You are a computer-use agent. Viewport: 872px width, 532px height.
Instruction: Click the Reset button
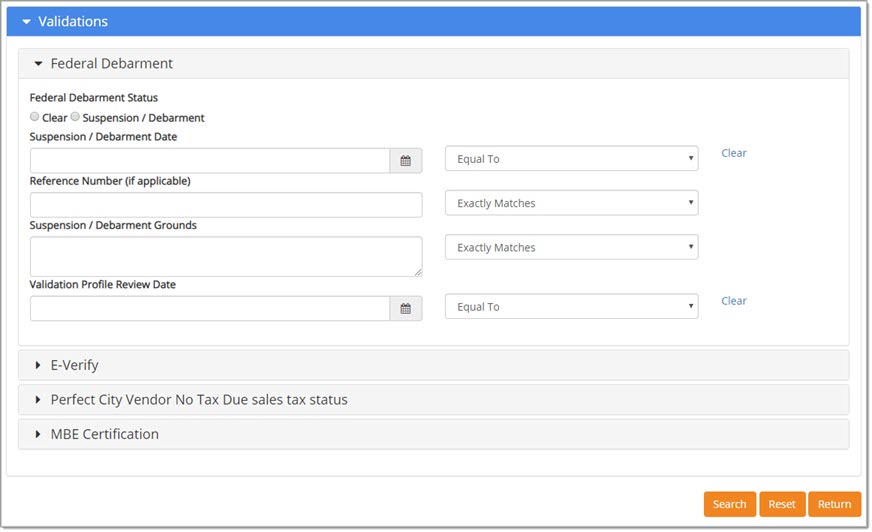pos(782,504)
